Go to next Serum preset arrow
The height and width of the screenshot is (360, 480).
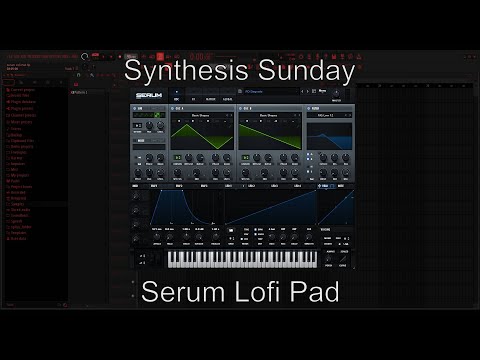(308, 91)
